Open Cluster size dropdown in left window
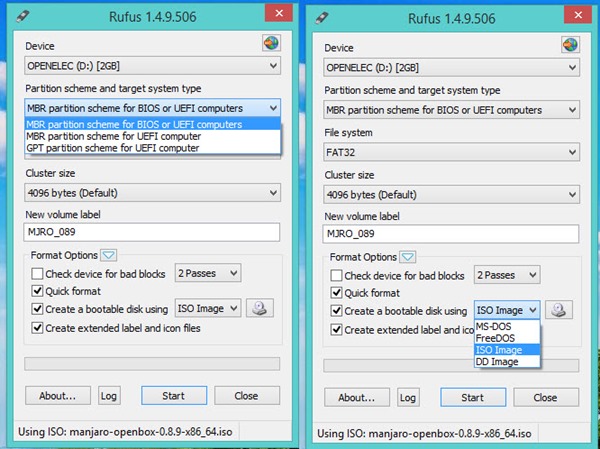Viewport: 600px width, 449px height. 152,193
